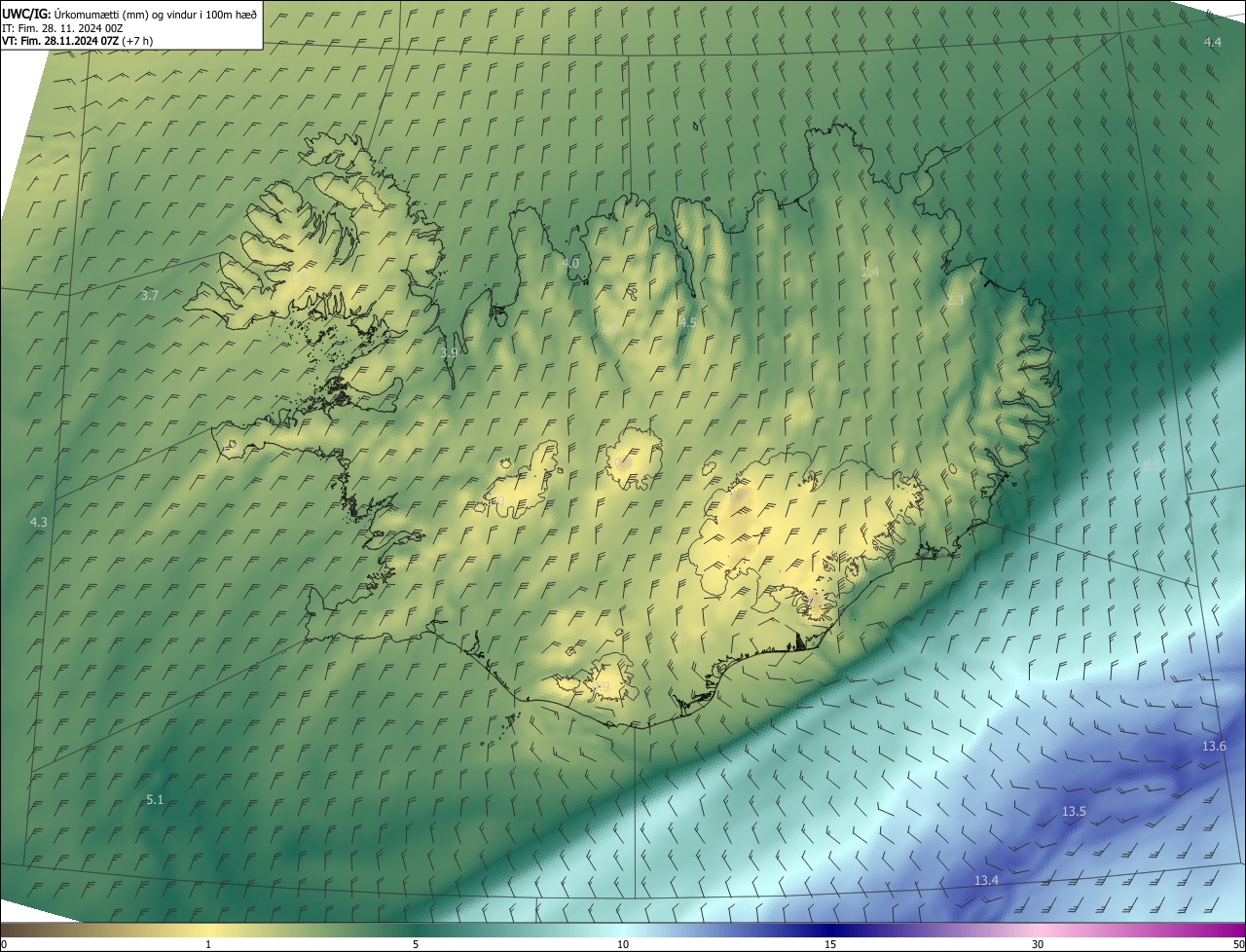Image resolution: width=1246 pixels, height=952 pixels.
Task: Click the 'IT: Fim. 28. 11. 2024 00Z' line
Action: [61, 27]
